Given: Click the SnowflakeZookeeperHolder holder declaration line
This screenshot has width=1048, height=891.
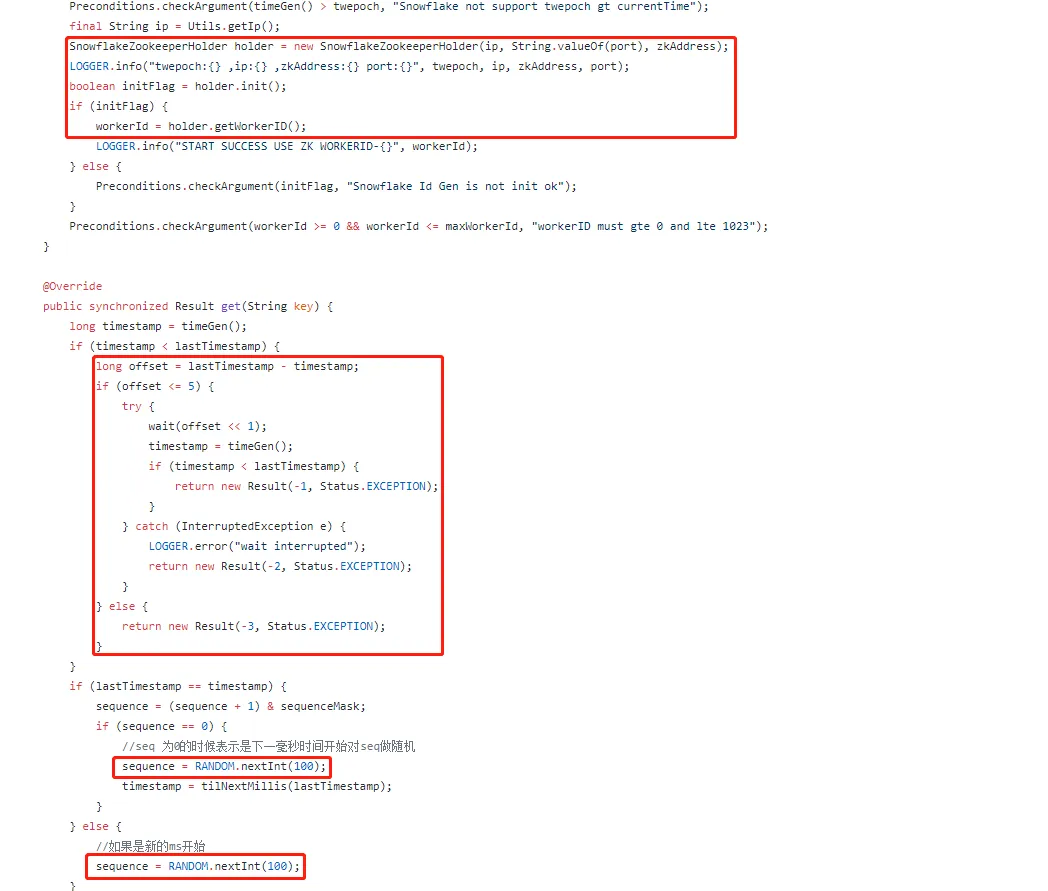Looking at the screenshot, I should point(399,46).
